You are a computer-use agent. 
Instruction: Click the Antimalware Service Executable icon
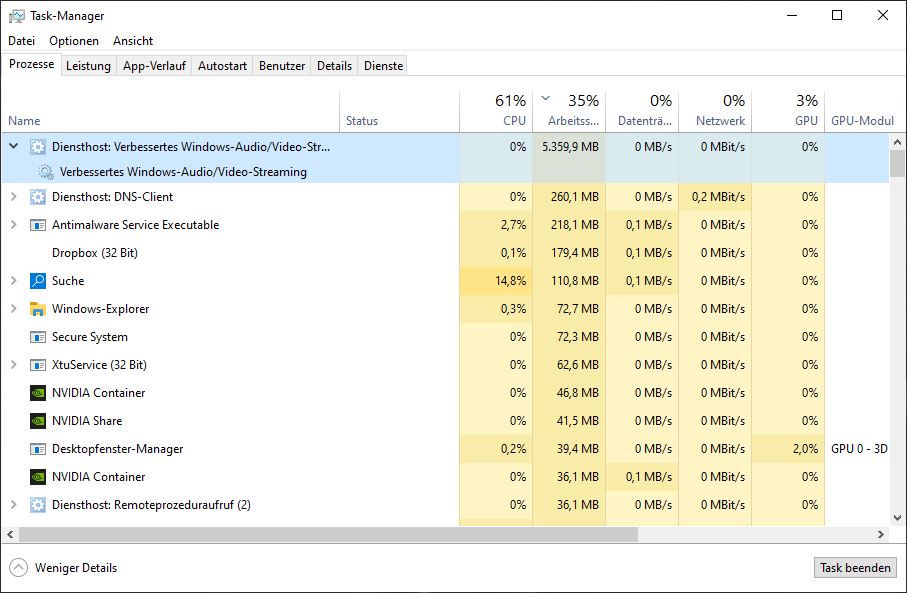pos(38,225)
